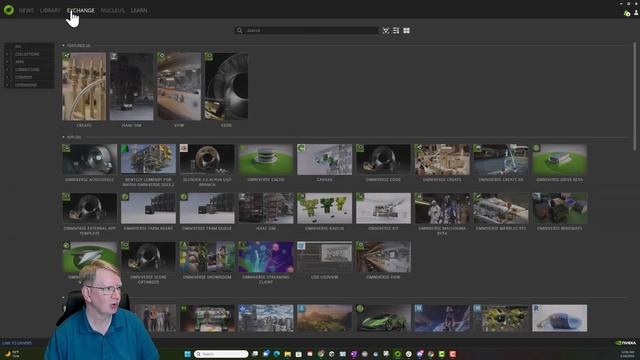Open Omniverse Farm Queue tile
640x360 pixels.
pos(207,208)
